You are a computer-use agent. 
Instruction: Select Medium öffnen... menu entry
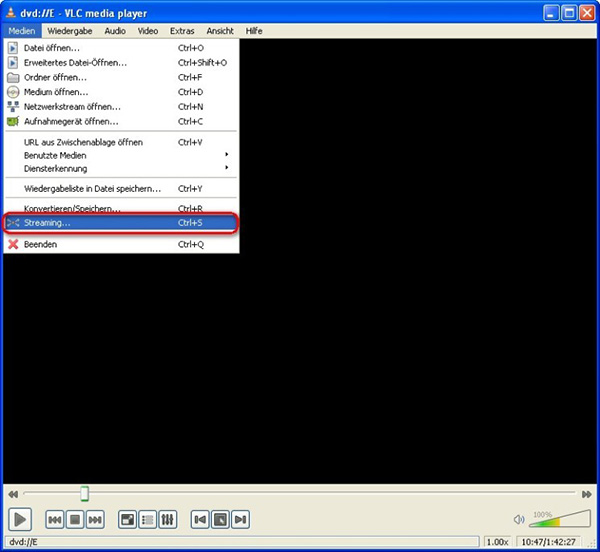pos(121,92)
